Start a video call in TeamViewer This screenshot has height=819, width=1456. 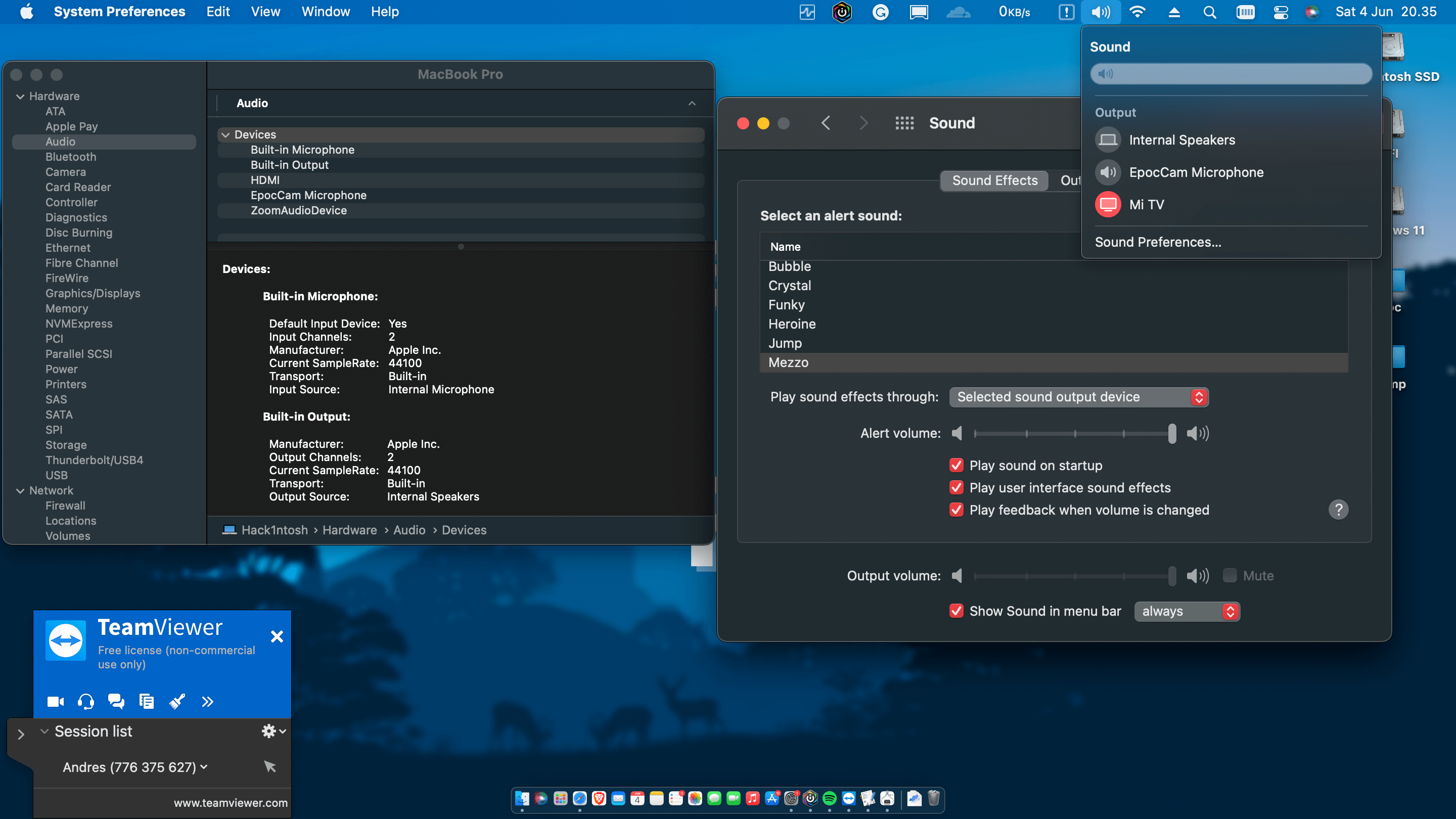(56, 701)
